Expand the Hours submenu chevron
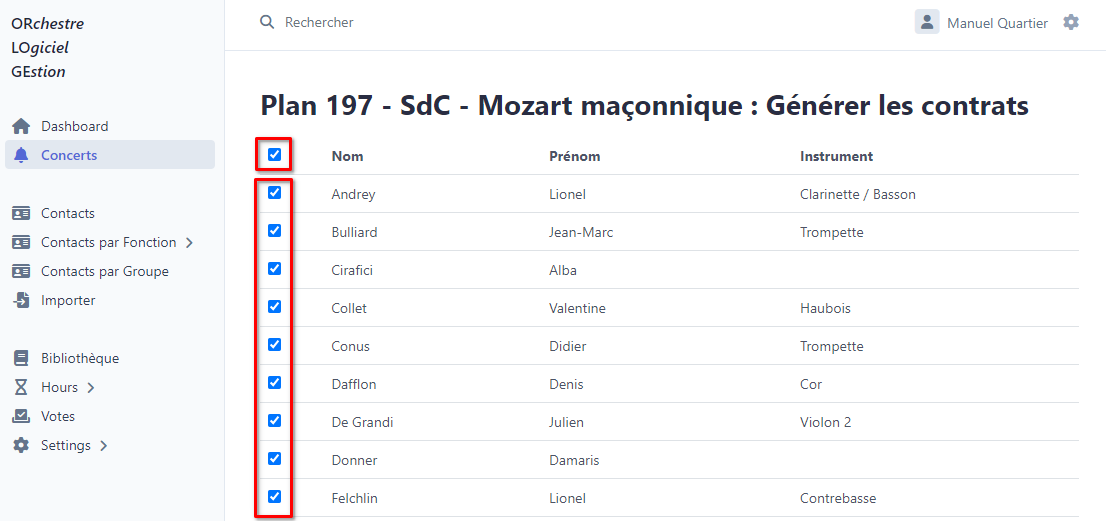Image resolution: width=1106 pixels, height=521 pixels. 91,388
